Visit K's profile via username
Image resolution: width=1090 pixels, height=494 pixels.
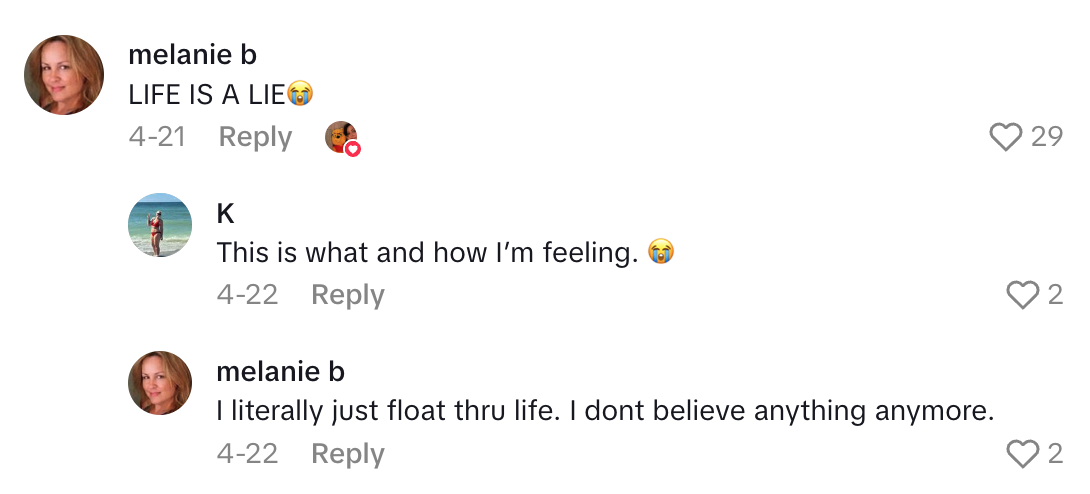[225, 214]
